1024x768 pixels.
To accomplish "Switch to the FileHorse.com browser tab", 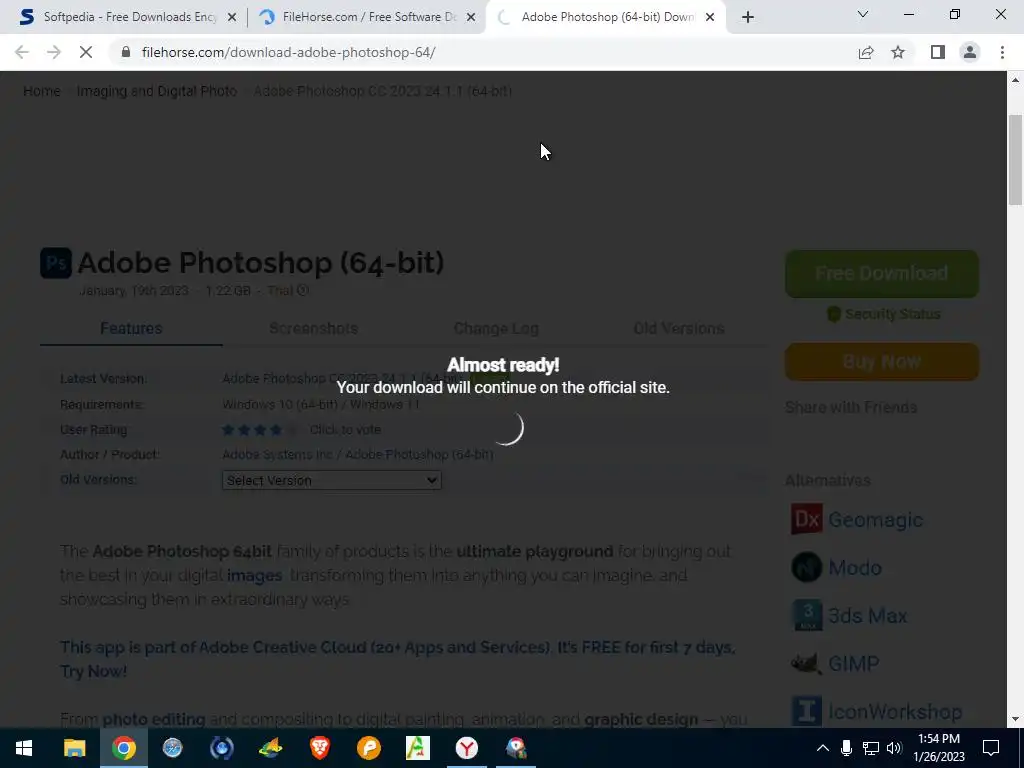I will coord(368,17).
